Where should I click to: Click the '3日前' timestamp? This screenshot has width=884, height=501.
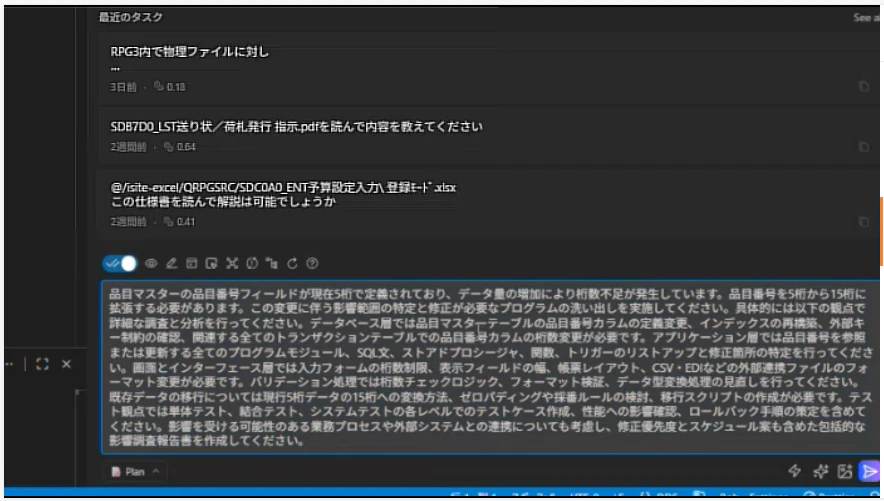click(x=123, y=87)
